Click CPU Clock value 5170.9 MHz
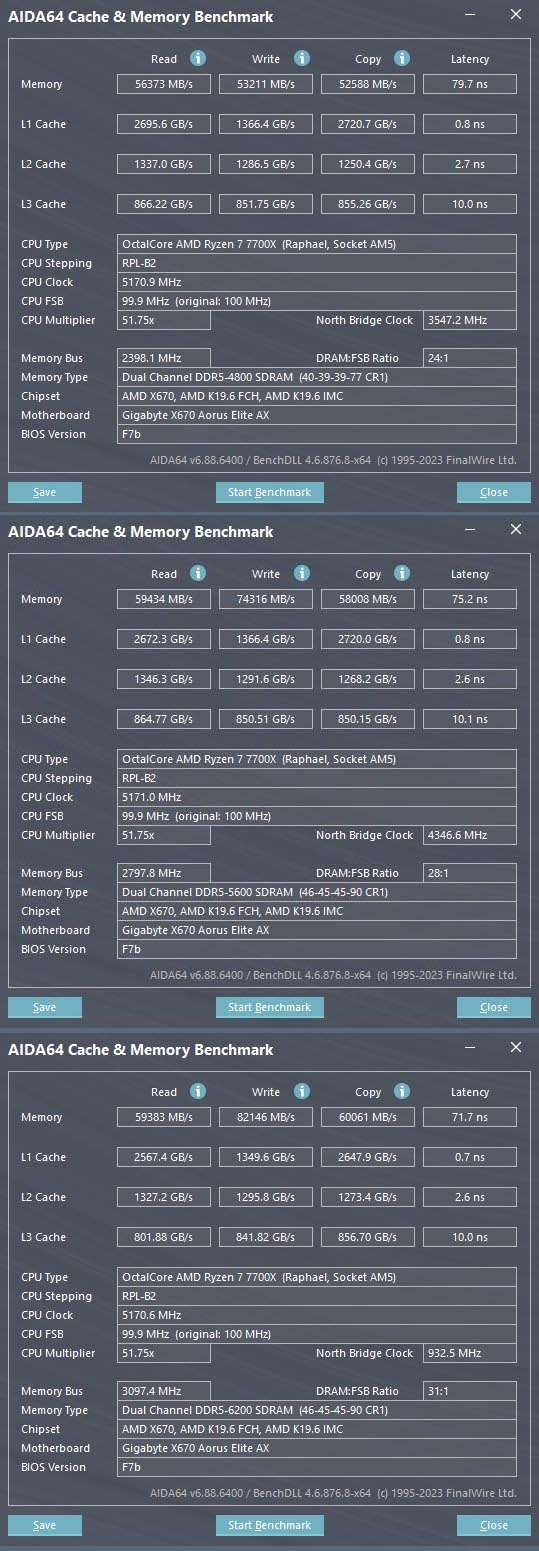The width and height of the screenshot is (539, 1551). (317, 282)
